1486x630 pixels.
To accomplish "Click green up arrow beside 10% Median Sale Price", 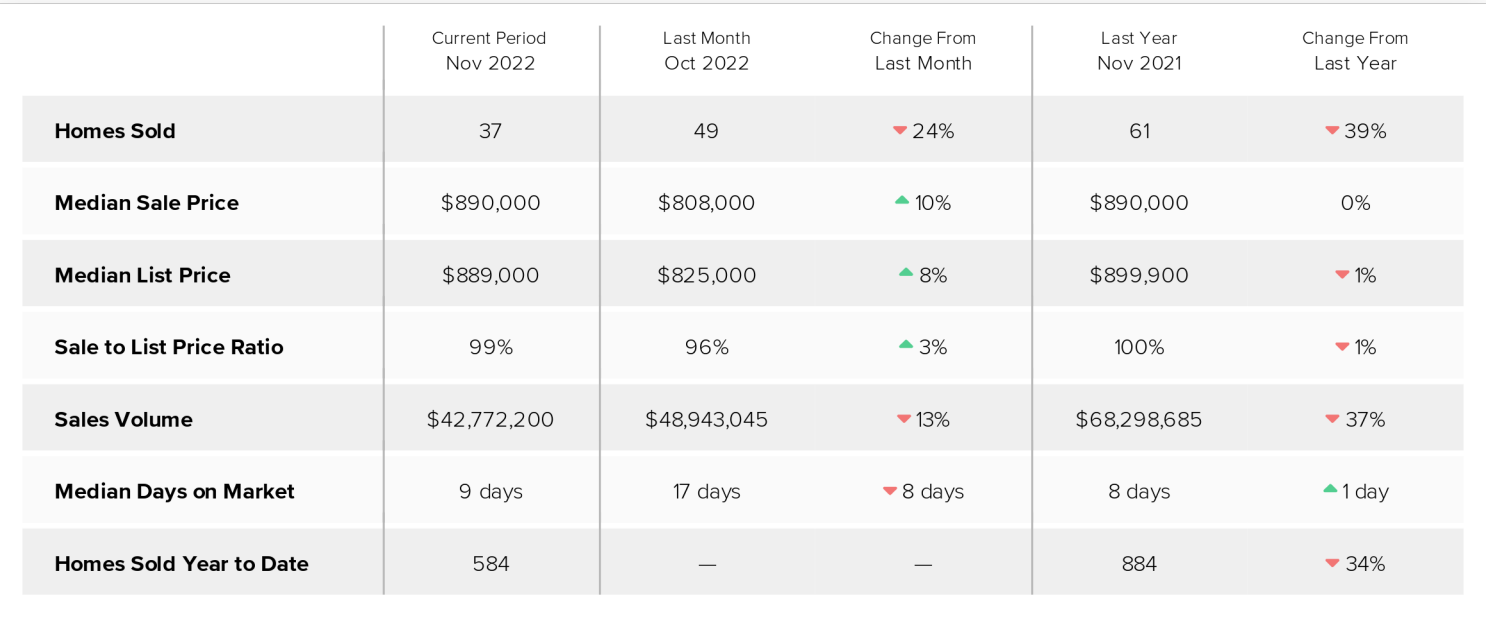I will click(x=902, y=201).
